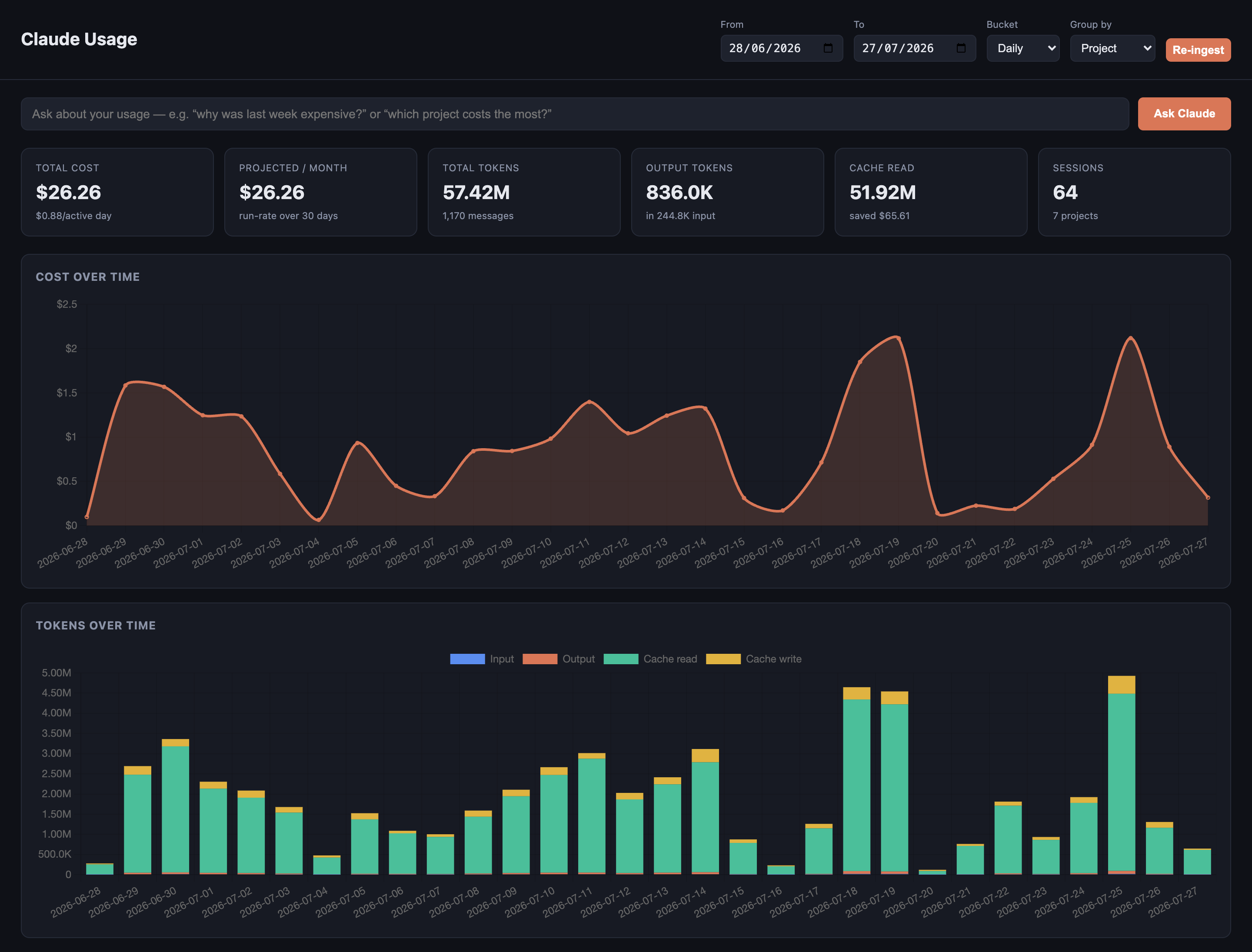Click the 7 projects text
The height and width of the screenshot is (952, 1252).
click(1075, 216)
